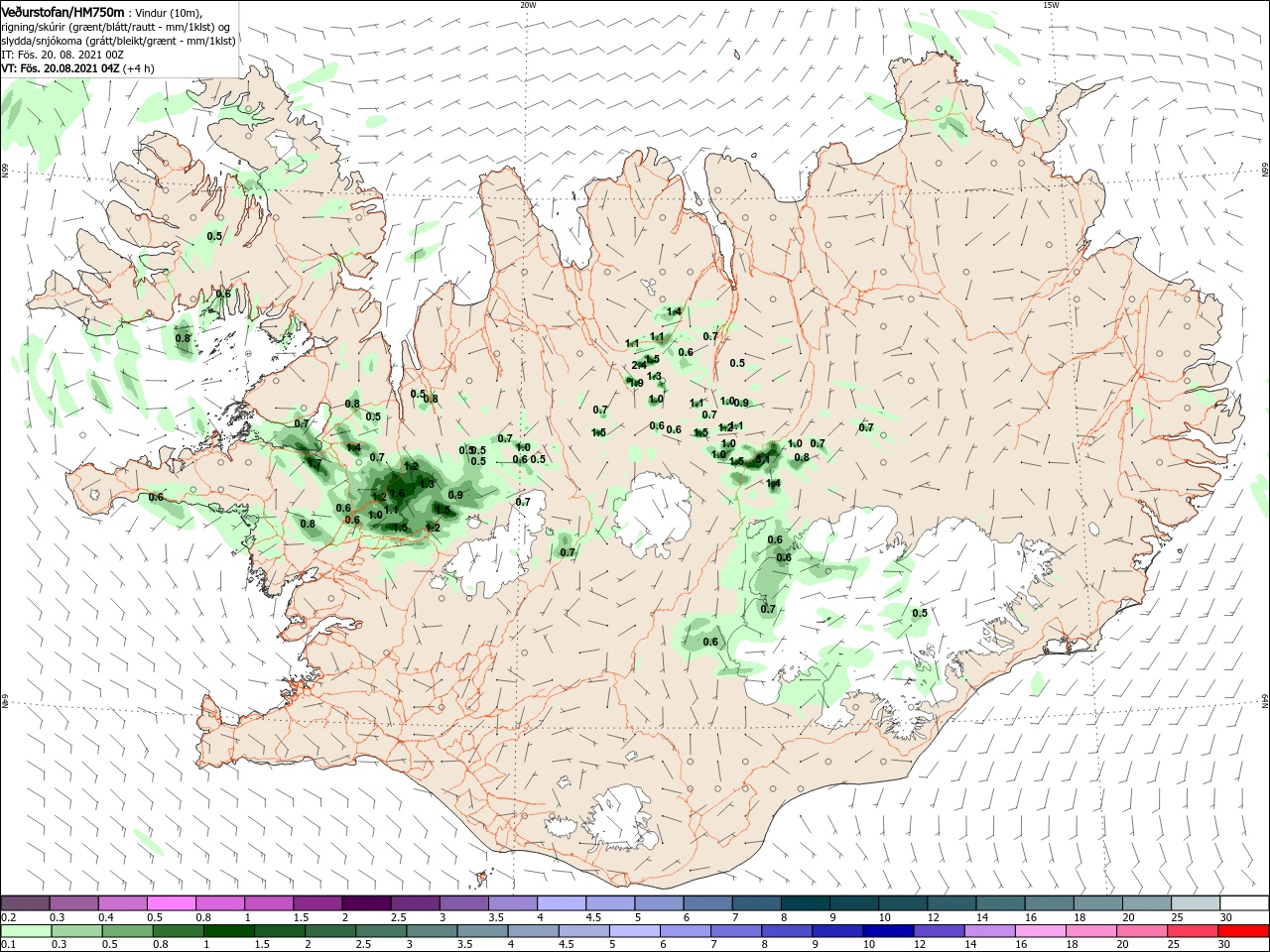Click the bright red 30 swatch in lower legend row

[1244, 931]
